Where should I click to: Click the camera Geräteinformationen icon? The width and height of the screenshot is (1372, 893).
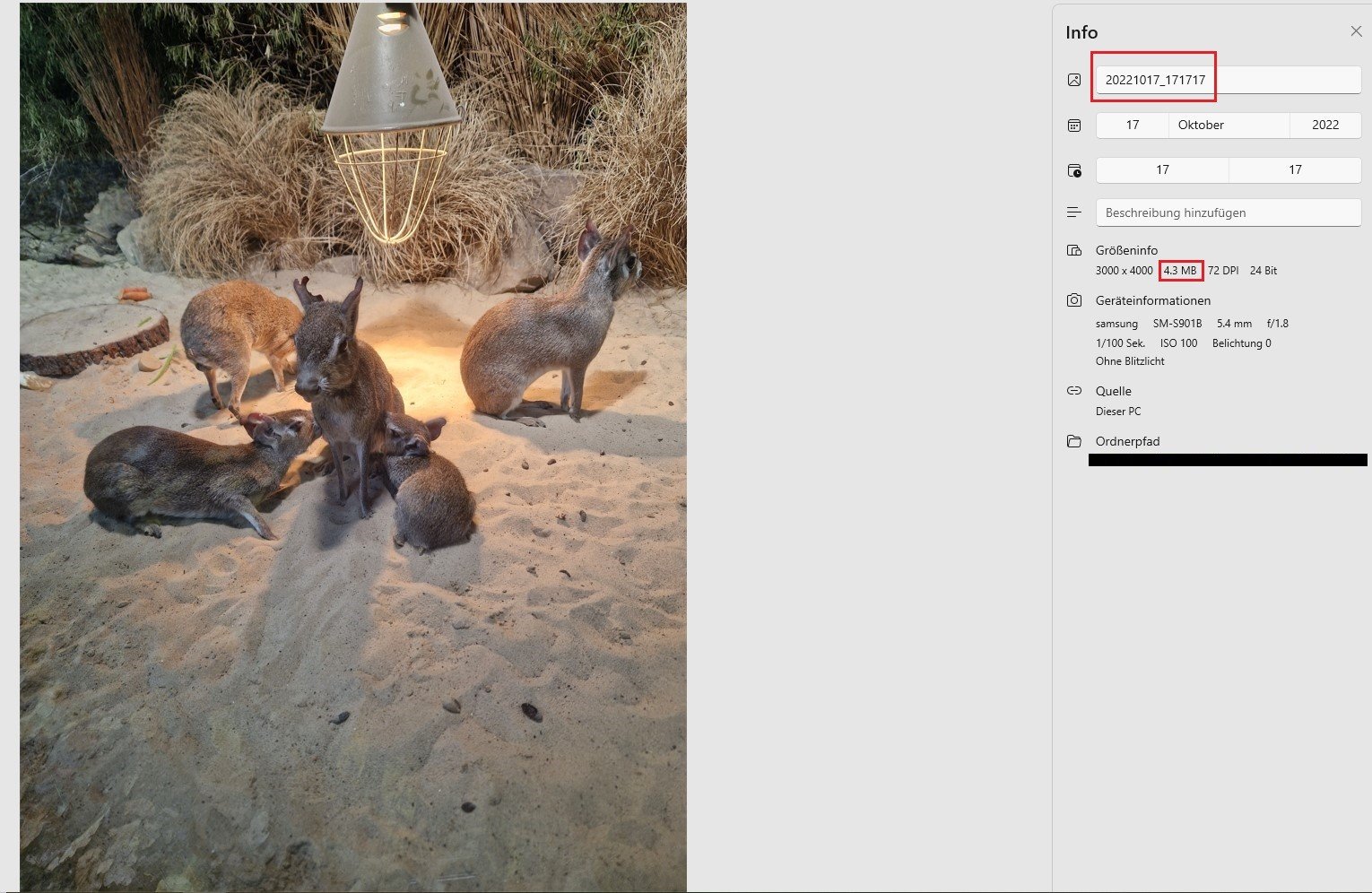tap(1074, 300)
